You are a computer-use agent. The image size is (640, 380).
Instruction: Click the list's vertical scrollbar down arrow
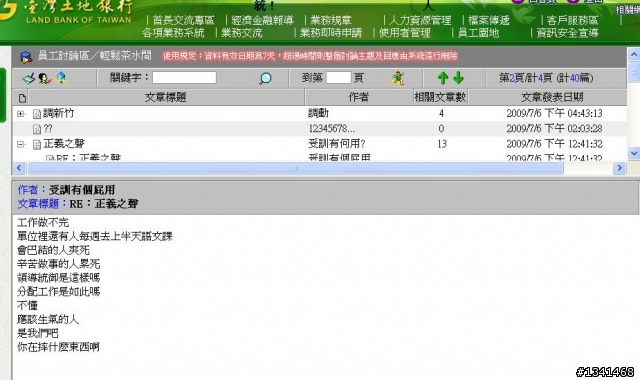pos(633,153)
